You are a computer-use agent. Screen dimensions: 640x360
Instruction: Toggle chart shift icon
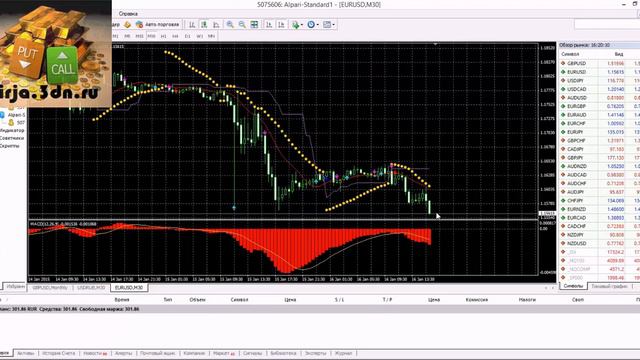[x=281, y=24]
